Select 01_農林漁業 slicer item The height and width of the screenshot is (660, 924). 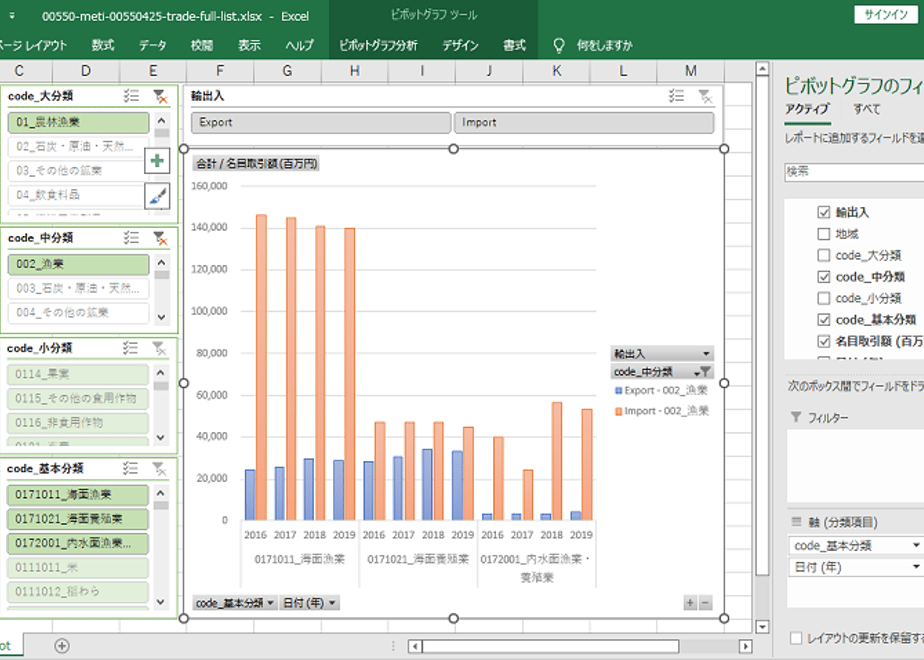[78, 122]
